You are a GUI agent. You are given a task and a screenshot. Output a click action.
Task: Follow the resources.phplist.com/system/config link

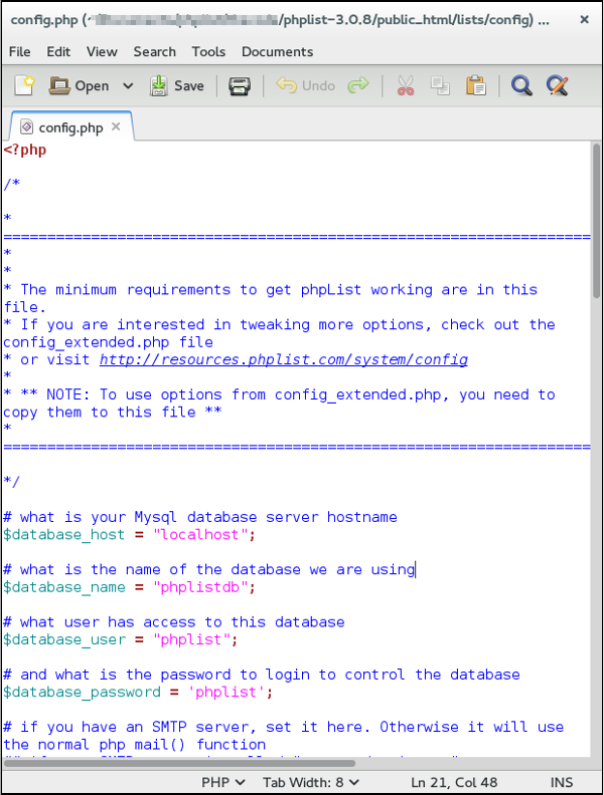tap(283, 360)
